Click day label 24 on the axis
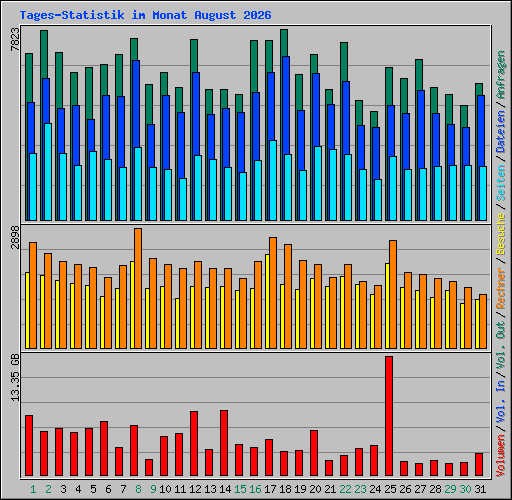Screen dimensions: 512x500 point(375,489)
